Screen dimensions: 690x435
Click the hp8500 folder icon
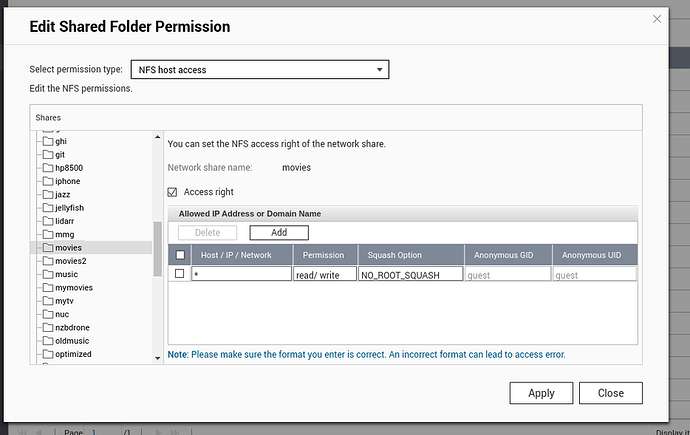pos(47,168)
